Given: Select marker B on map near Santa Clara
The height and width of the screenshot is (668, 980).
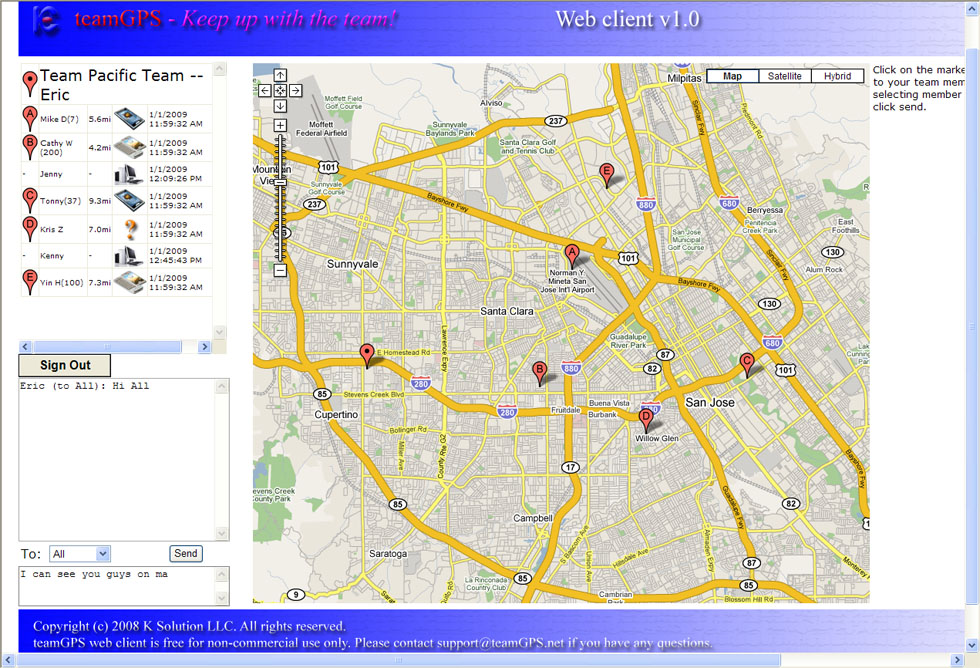Looking at the screenshot, I should point(539,373).
